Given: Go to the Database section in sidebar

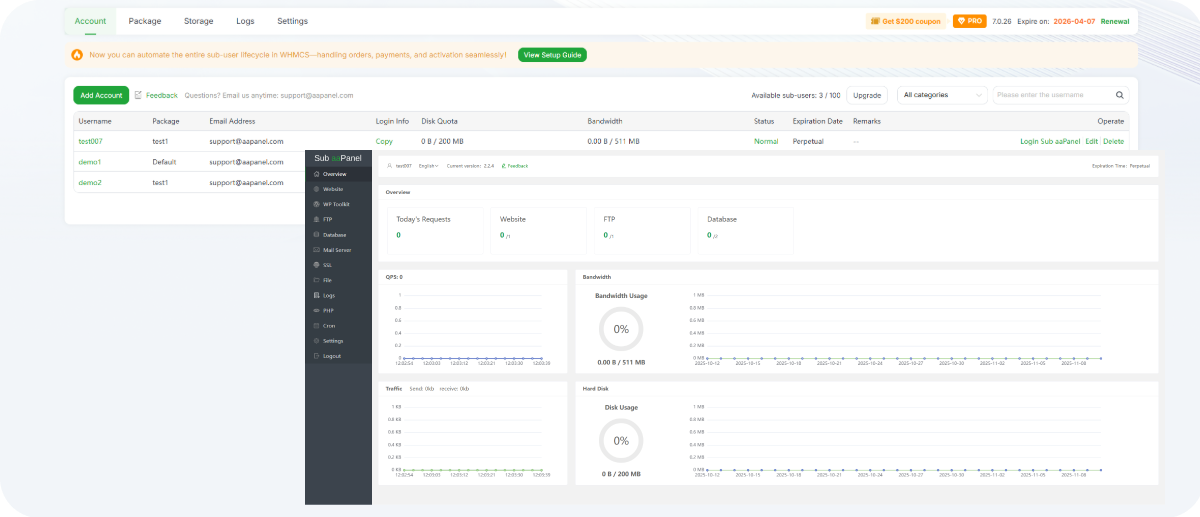Looking at the screenshot, I should coord(334,235).
